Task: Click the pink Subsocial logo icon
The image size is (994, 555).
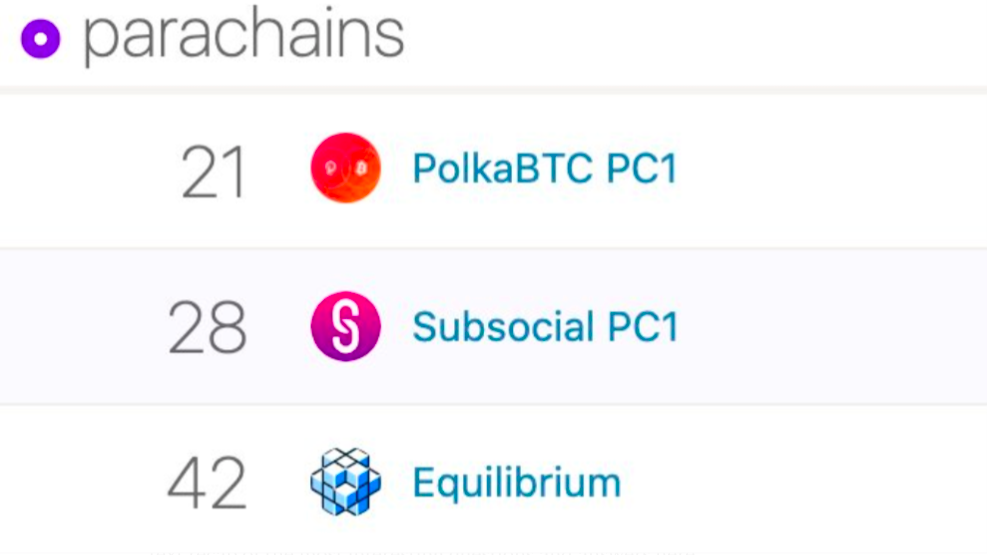Action: (345, 326)
